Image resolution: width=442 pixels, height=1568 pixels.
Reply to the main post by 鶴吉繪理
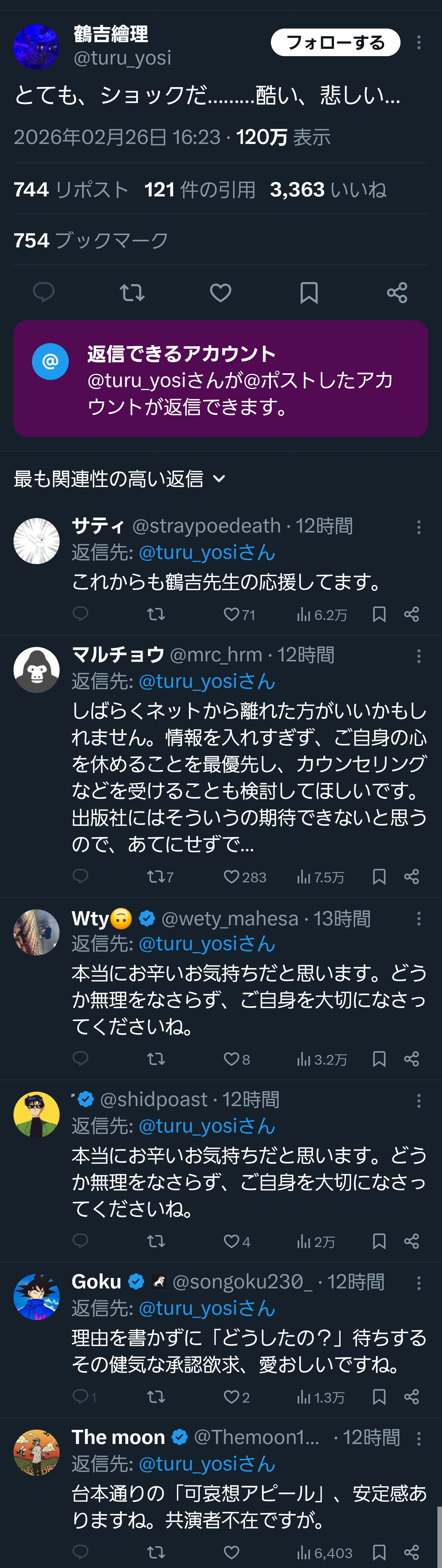click(43, 293)
